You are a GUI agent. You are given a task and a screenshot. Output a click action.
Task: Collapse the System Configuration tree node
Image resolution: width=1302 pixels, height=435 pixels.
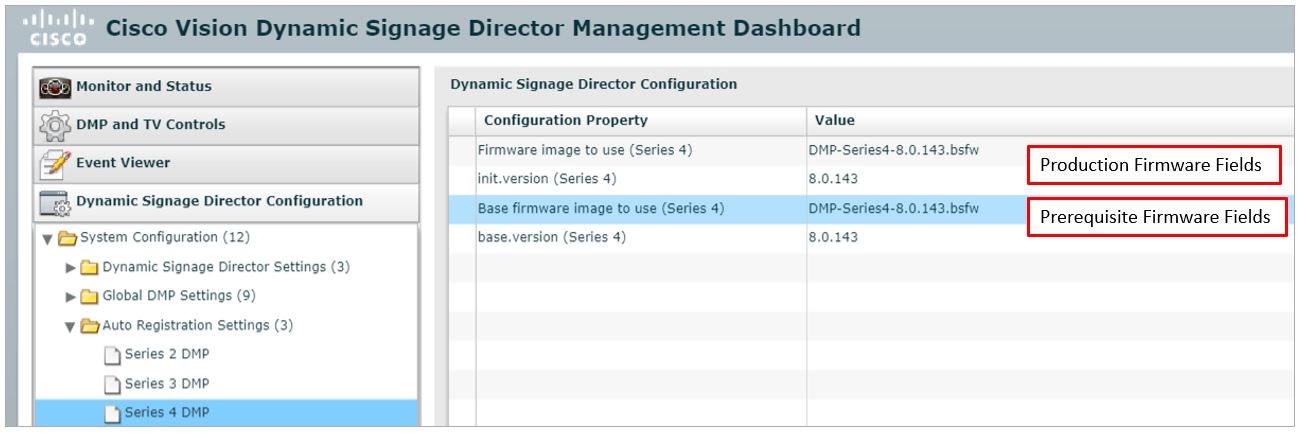48,238
